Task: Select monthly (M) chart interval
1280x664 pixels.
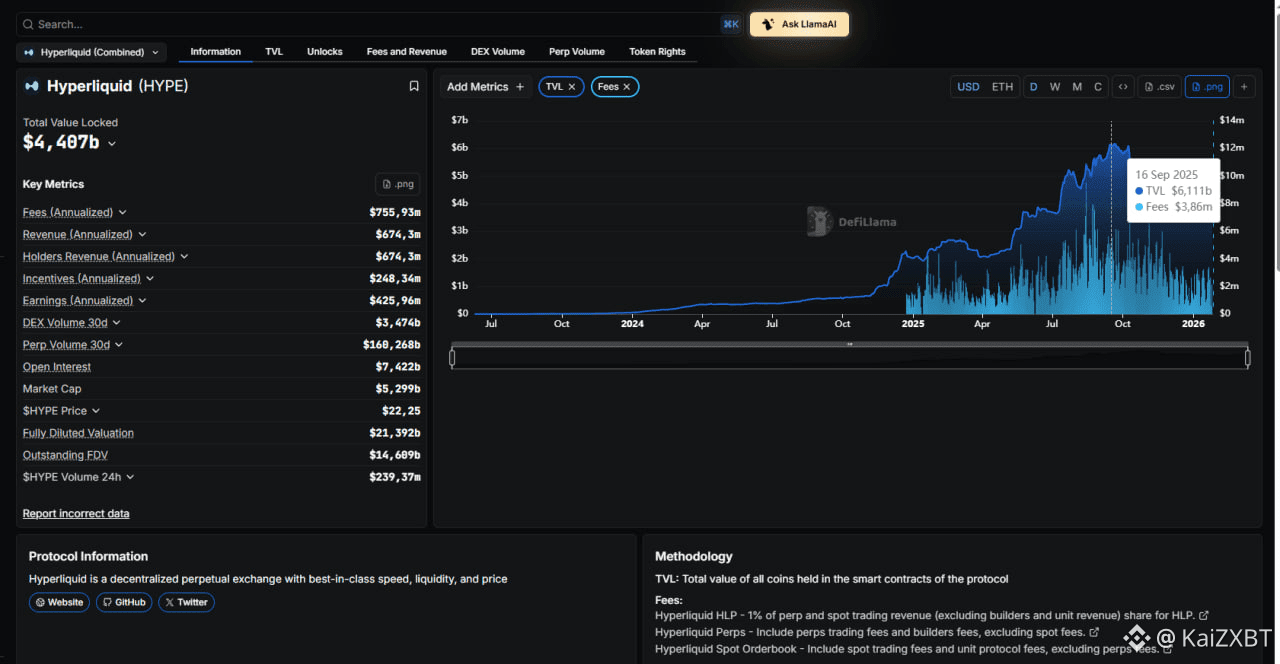Action: (1077, 87)
